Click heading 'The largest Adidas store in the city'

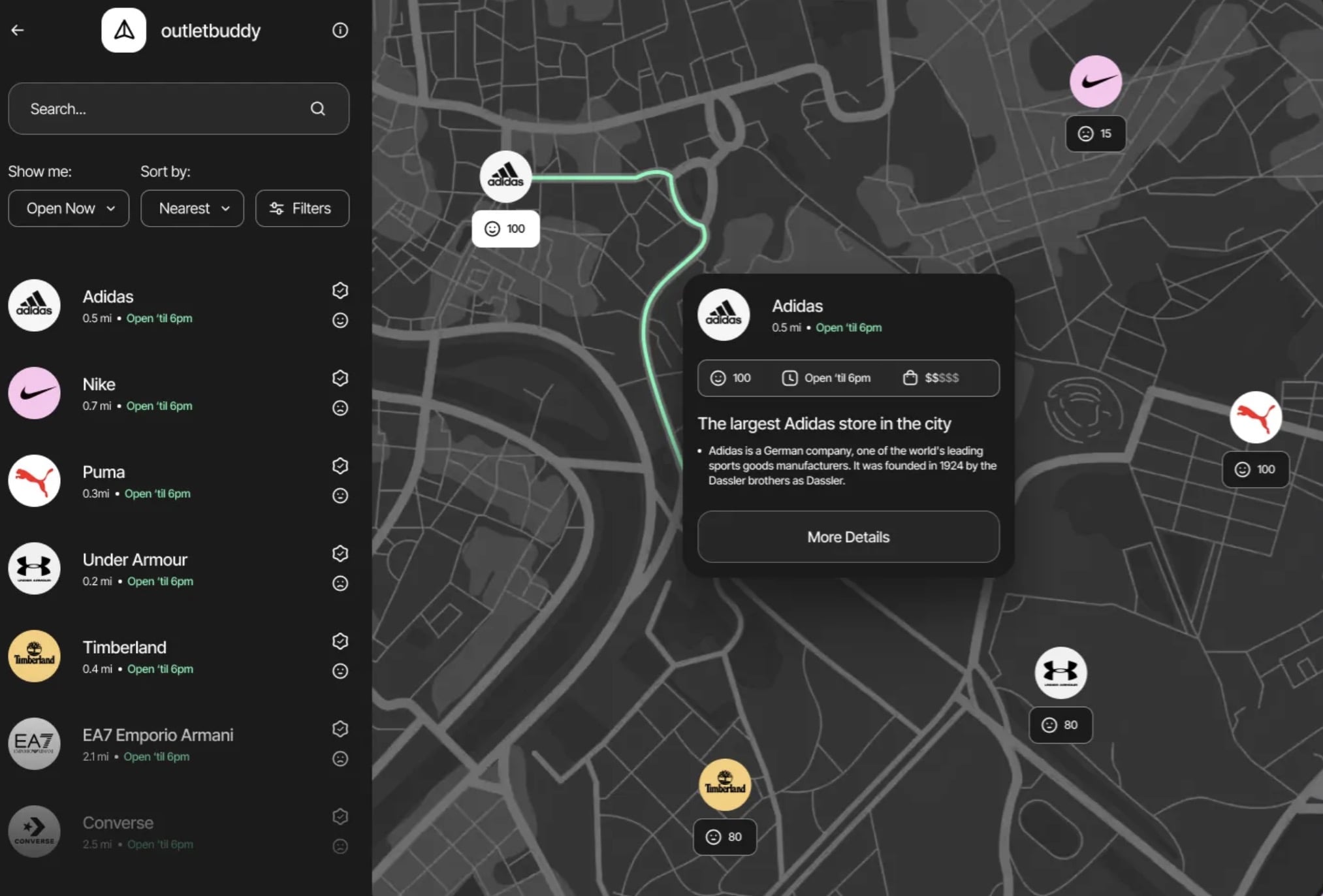tap(824, 424)
